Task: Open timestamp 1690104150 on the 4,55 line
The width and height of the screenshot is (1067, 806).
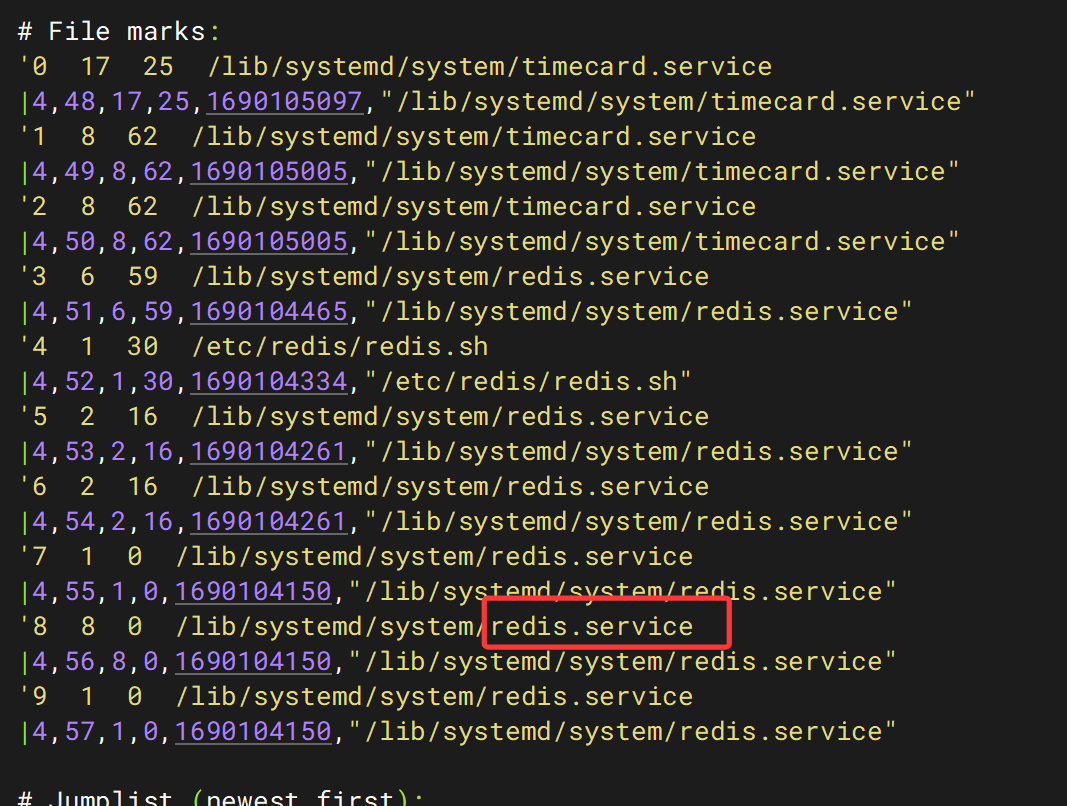Action: pyautogui.click(x=253, y=592)
